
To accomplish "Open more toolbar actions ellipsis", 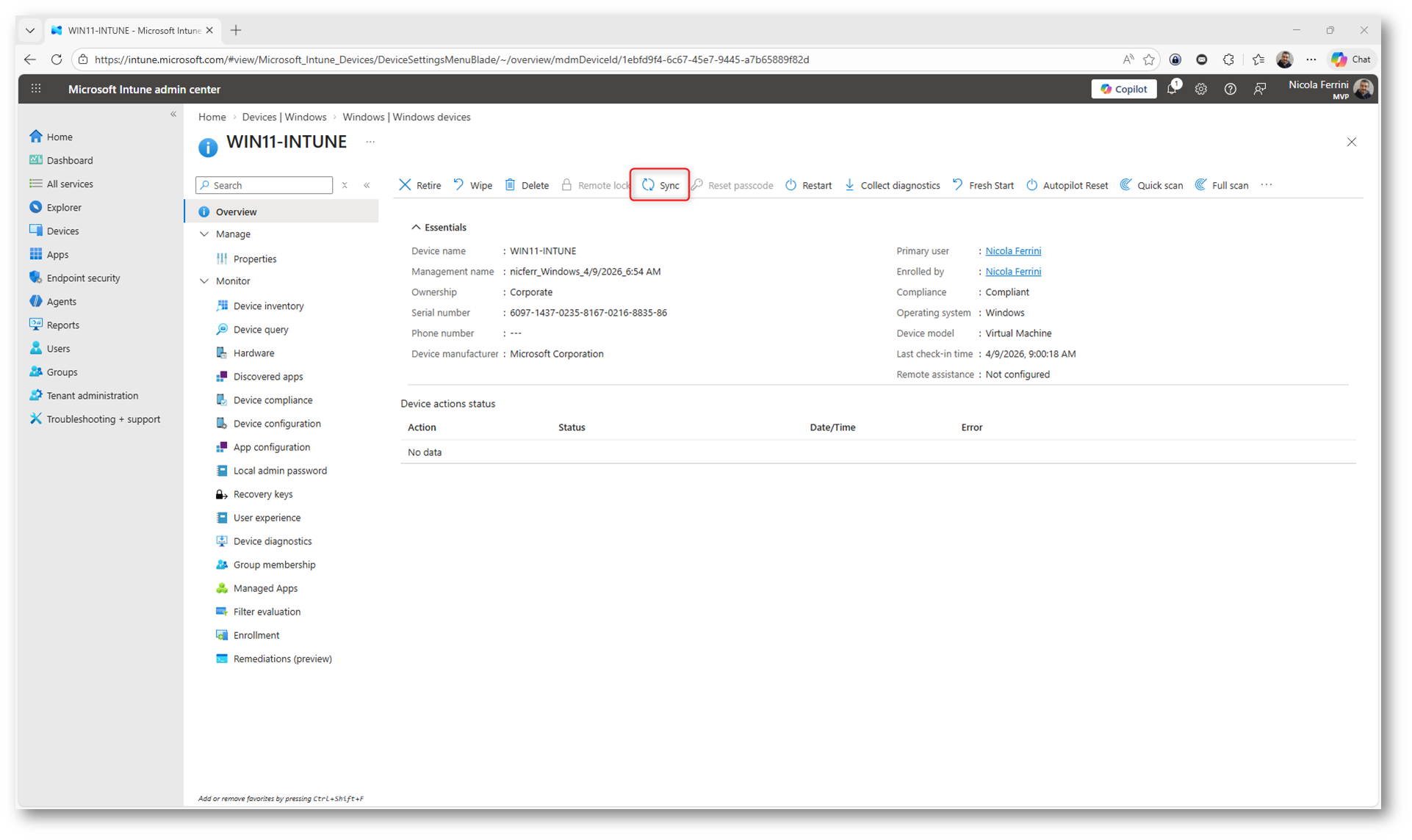I will click(x=1266, y=185).
